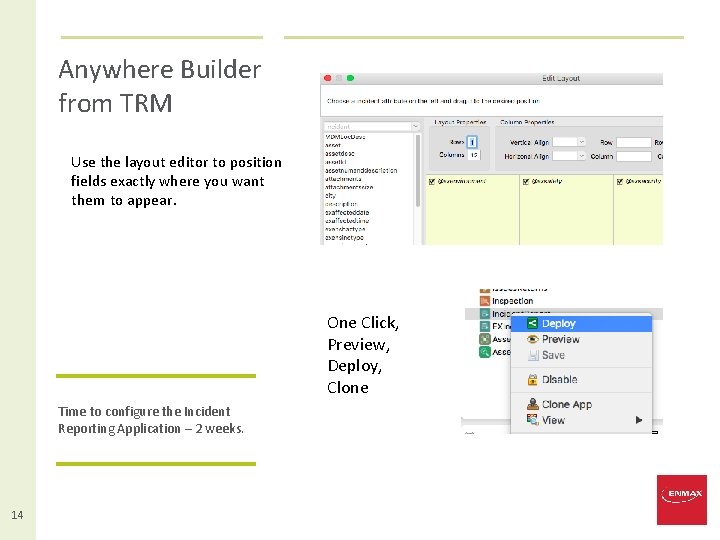
Task: Select 'assetnumanddescription' in the attribute list
Action: point(361,170)
